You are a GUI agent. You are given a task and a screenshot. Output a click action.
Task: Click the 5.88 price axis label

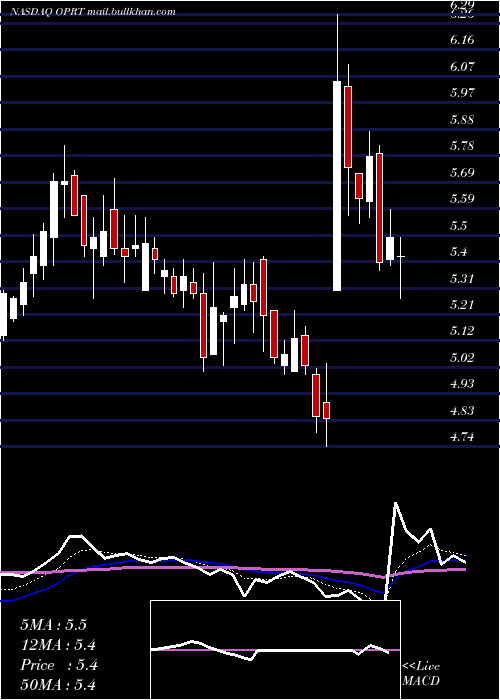[462, 120]
